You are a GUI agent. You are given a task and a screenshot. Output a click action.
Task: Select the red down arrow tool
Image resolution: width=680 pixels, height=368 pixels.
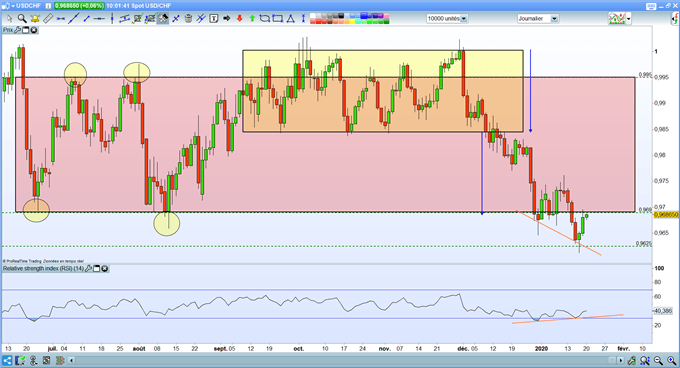pos(239,19)
